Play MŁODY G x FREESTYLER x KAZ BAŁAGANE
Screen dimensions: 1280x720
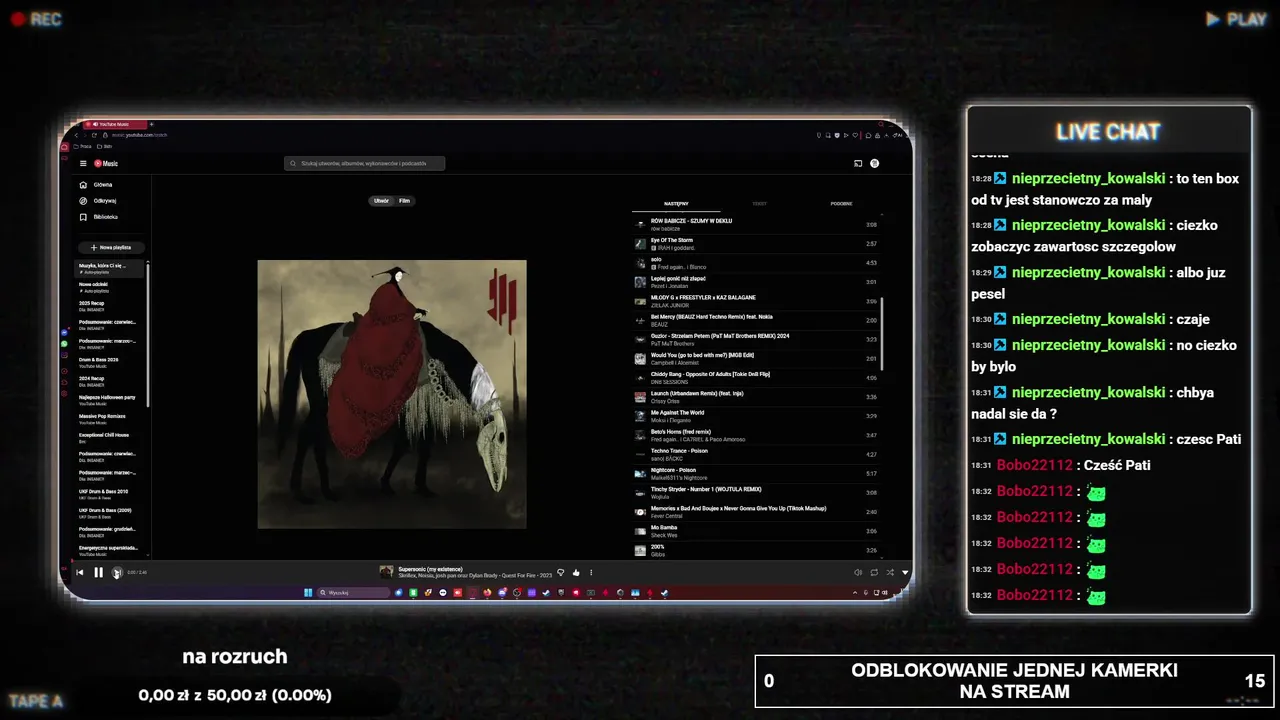point(757,301)
